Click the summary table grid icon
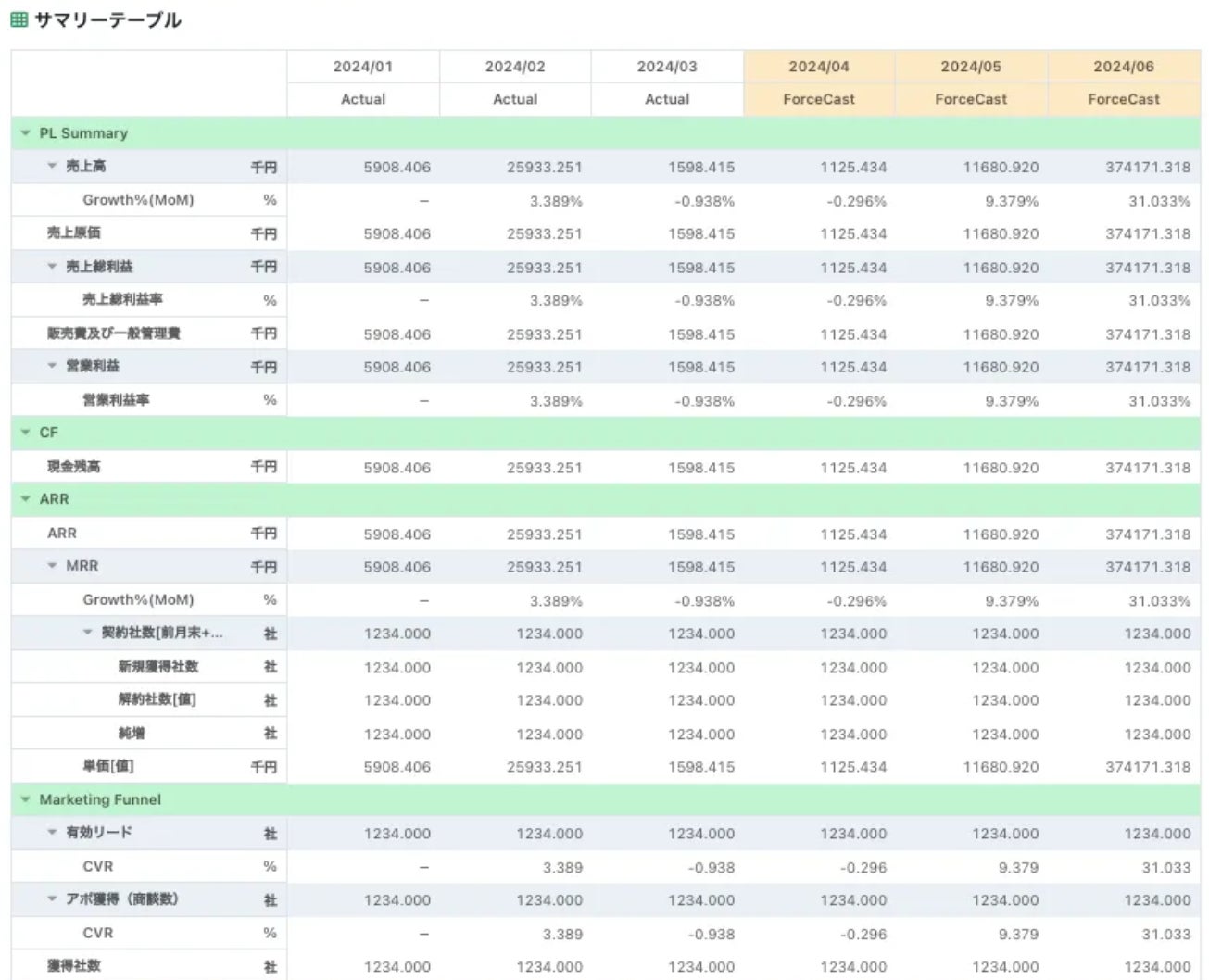Viewport: 1209px width, 980px height. (x=19, y=19)
